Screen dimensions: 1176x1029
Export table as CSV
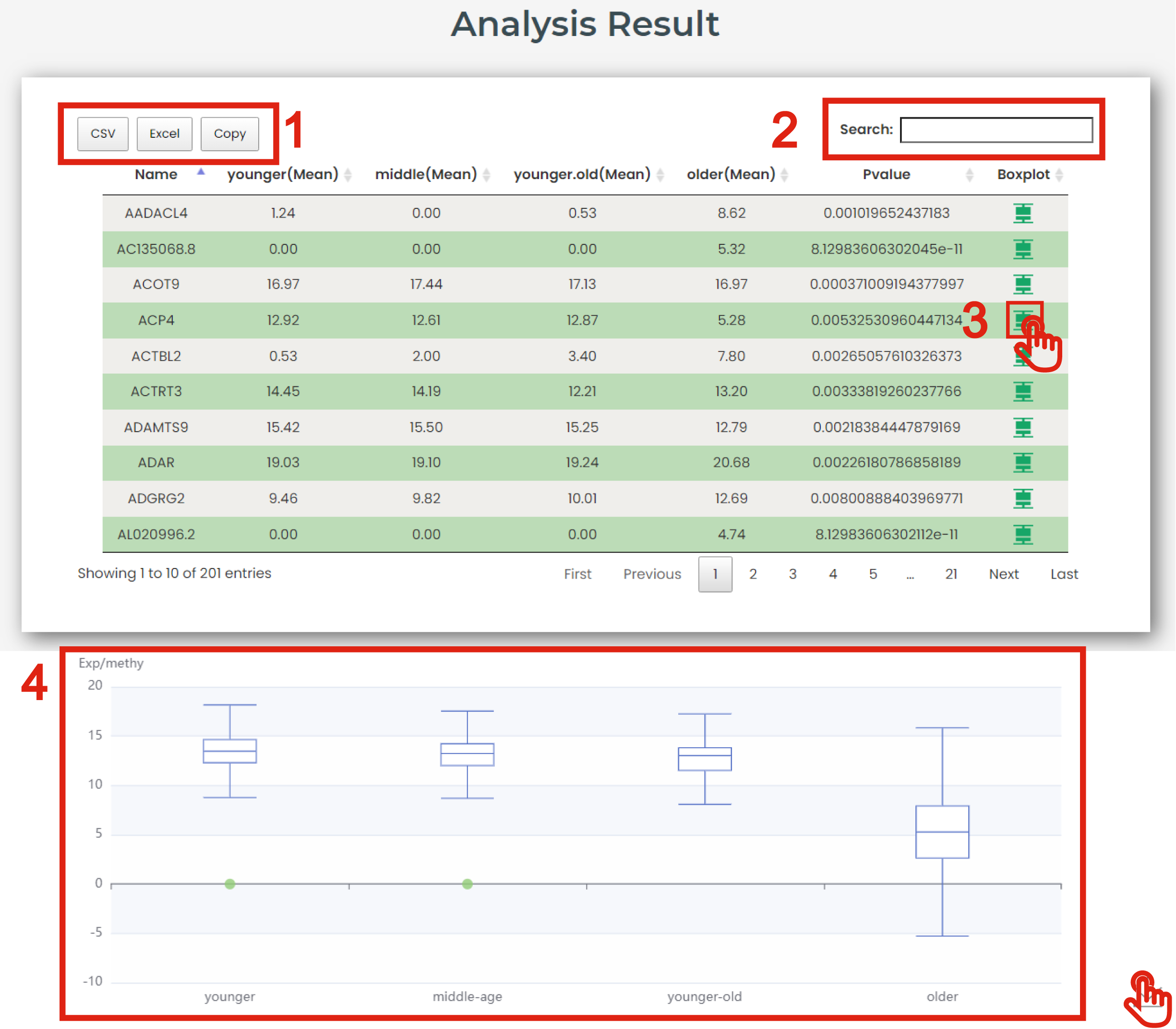[103, 134]
